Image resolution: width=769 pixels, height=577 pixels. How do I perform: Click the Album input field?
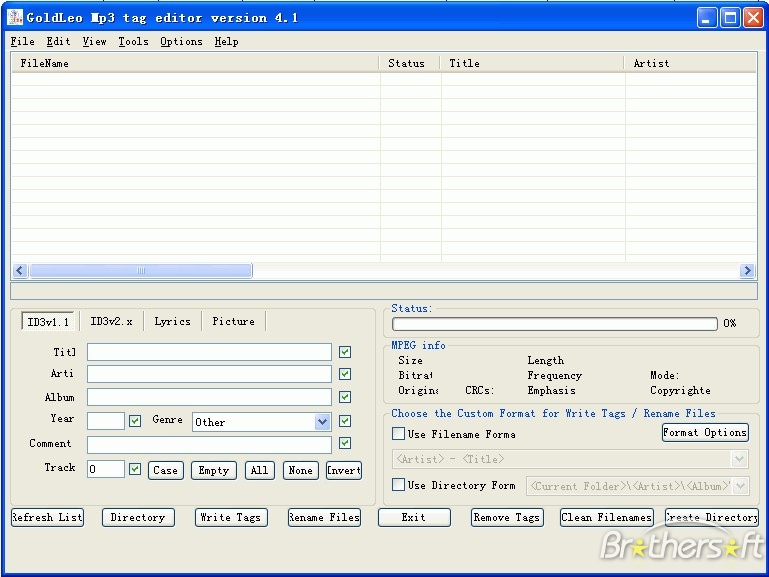(209, 397)
